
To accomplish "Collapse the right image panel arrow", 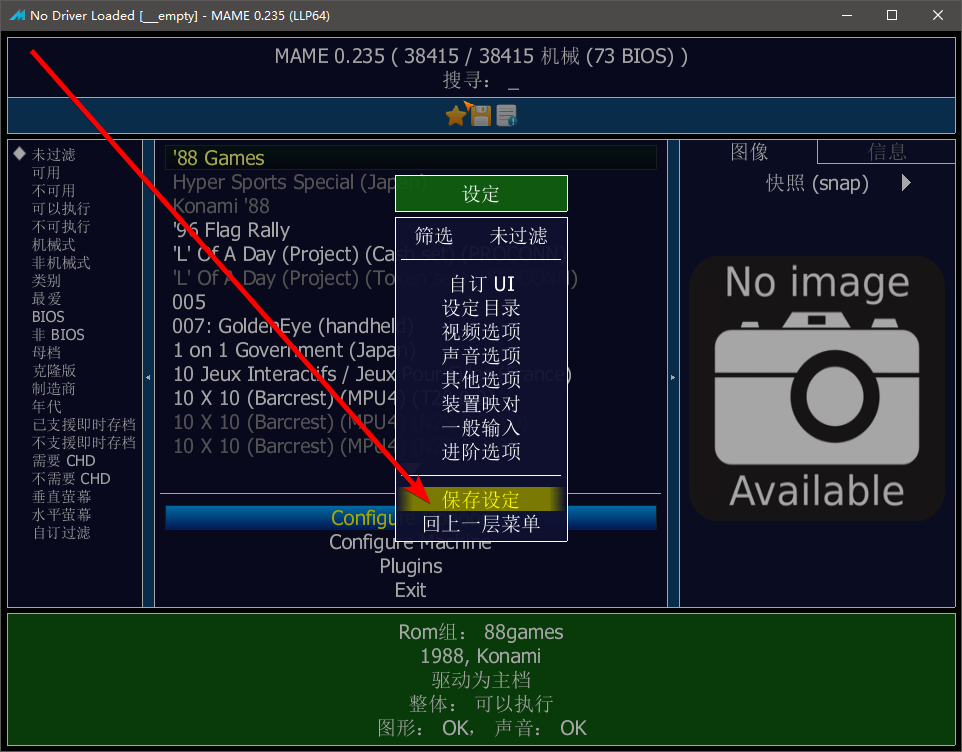I will click(673, 377).
